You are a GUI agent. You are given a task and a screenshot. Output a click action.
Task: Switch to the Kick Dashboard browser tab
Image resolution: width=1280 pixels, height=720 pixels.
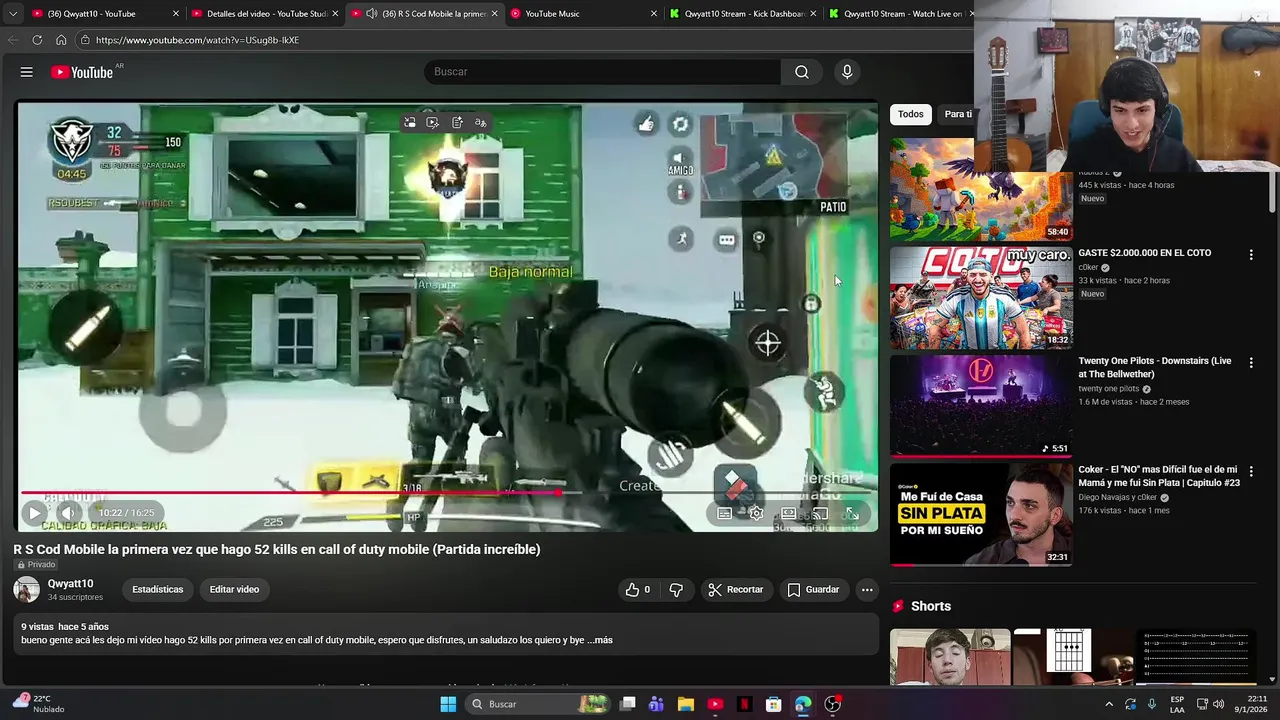click(x=745, y=14)
